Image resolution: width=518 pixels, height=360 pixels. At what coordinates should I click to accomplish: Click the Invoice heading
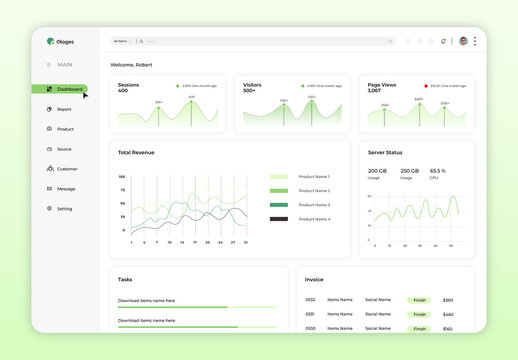tap(314, 279)
